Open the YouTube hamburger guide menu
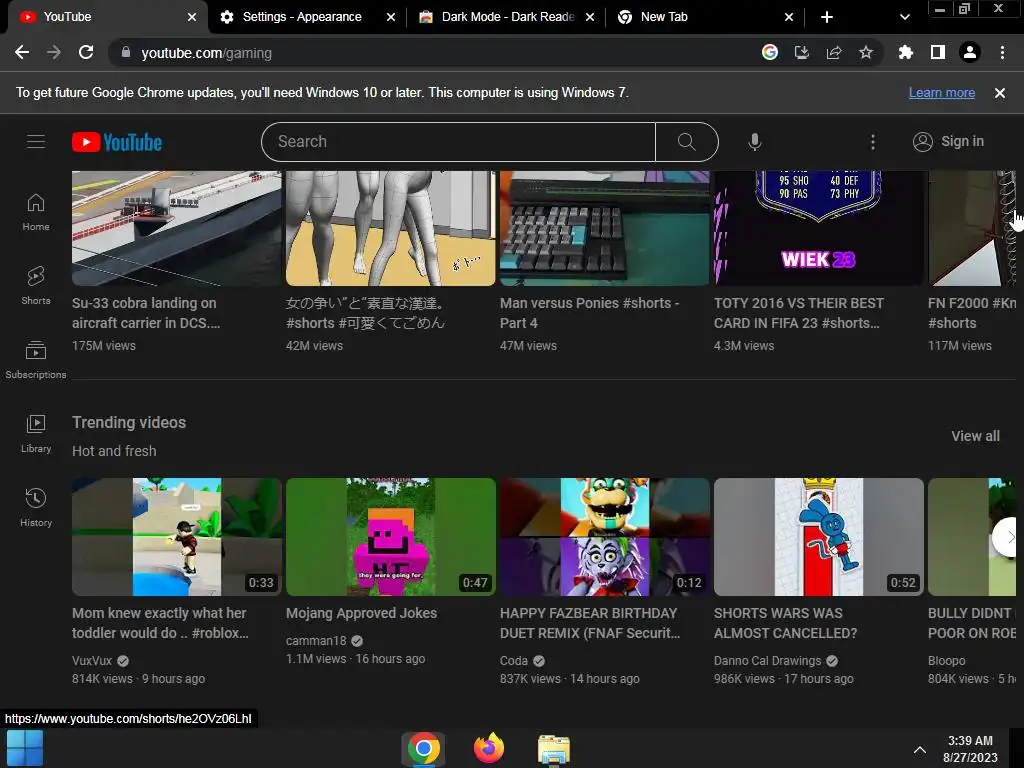Image resolution: width=1024 pixels, height=768 pixels. tap(36, 142)
